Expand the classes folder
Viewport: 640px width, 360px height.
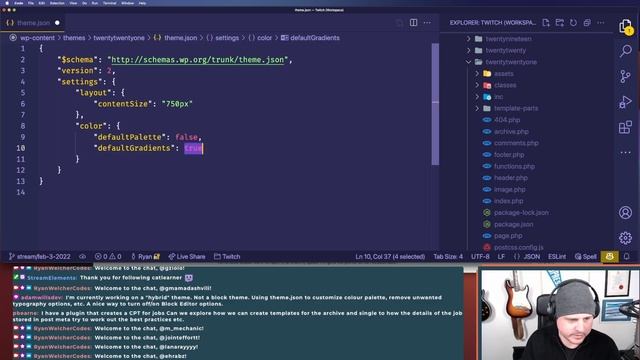[x=505, y=85]
